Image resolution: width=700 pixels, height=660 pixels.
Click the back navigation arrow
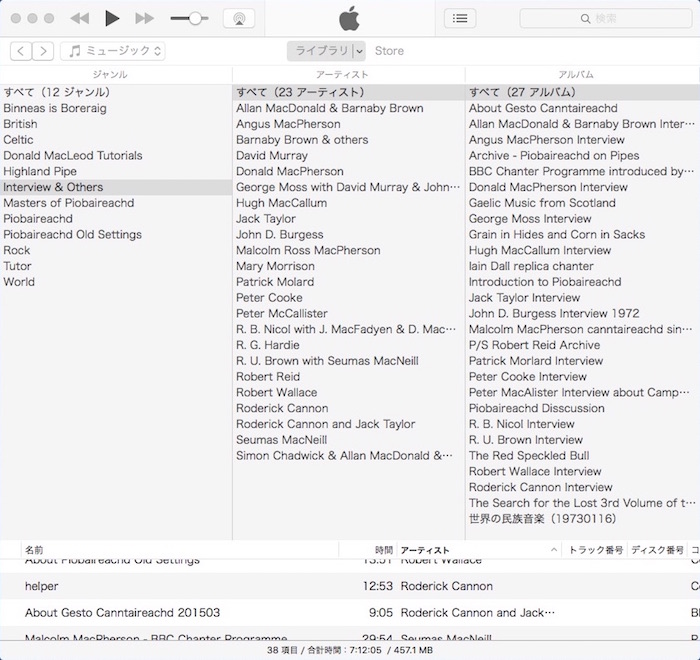coord(20,51)
